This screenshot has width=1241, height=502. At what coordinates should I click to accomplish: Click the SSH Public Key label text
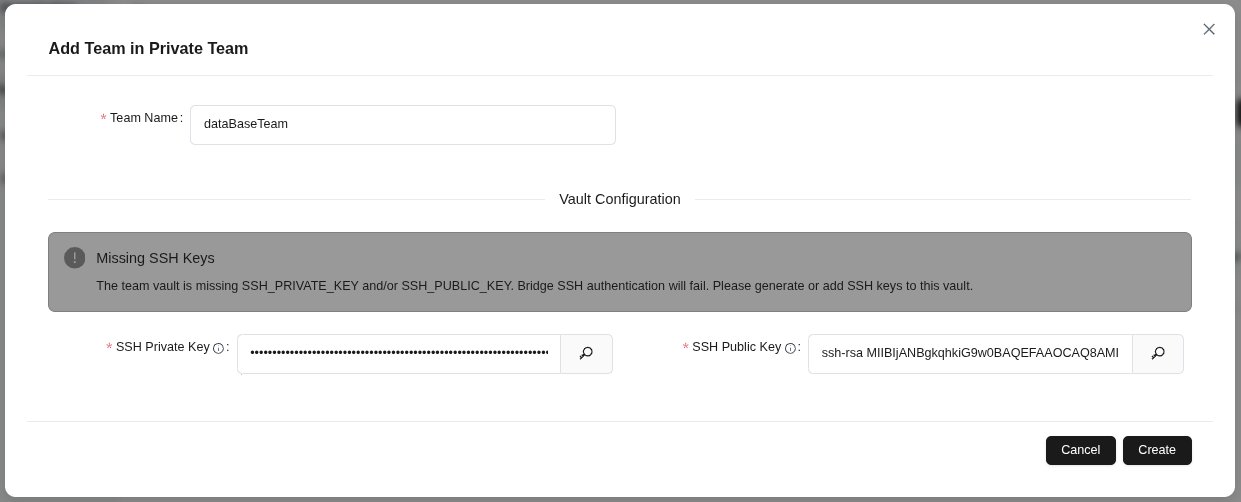click(x=736, y=347)
